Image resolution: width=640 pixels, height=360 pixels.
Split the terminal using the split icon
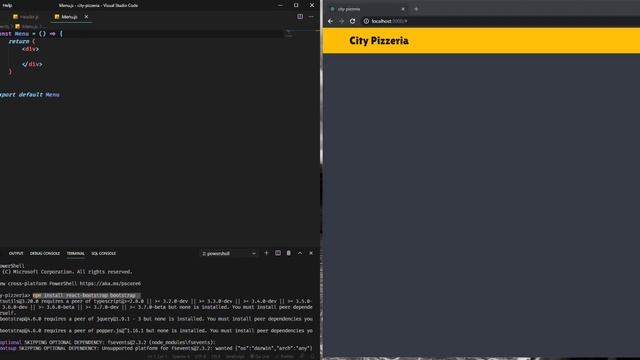278,253
